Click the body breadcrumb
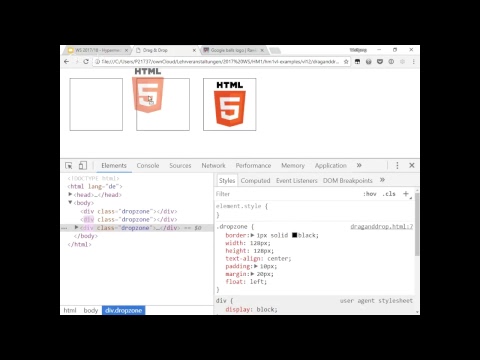Image resolution: width=480 pixels, height=360 pixels. [91, 310]
